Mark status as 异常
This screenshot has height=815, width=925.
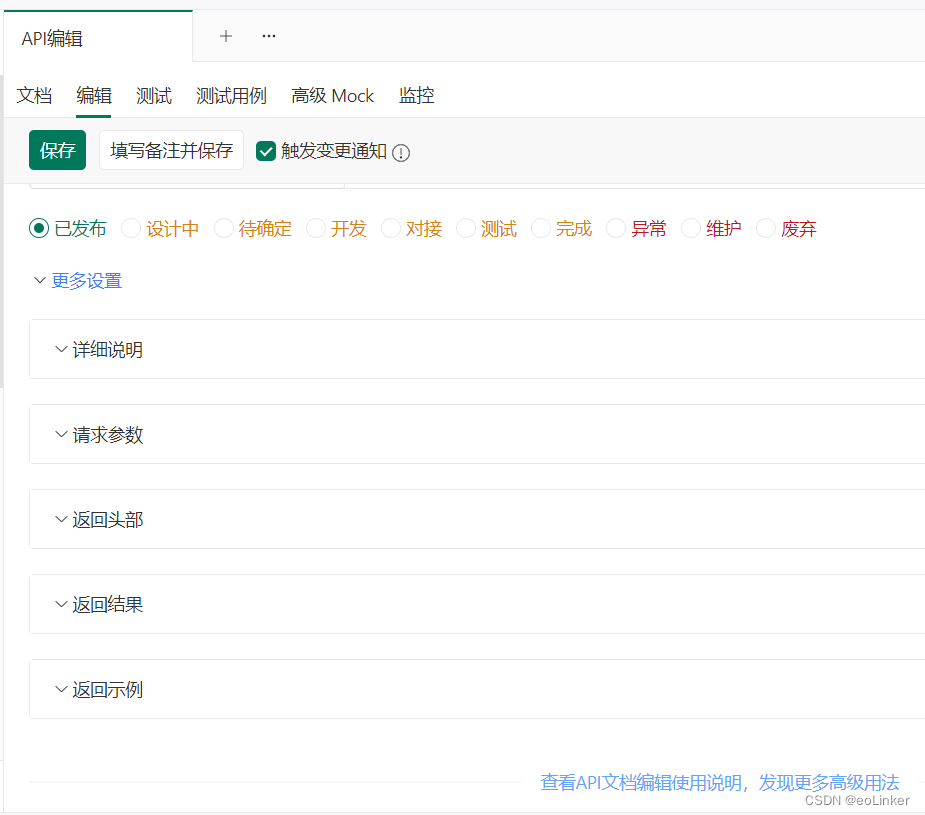tap(616, 228)
